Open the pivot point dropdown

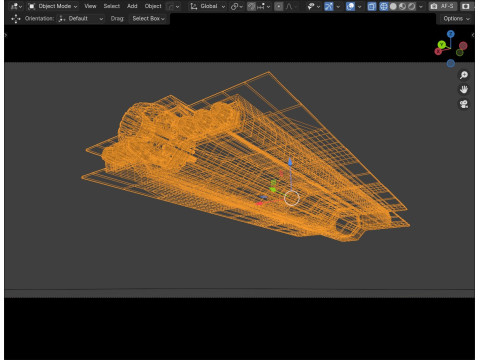click(x=236, y=6)
